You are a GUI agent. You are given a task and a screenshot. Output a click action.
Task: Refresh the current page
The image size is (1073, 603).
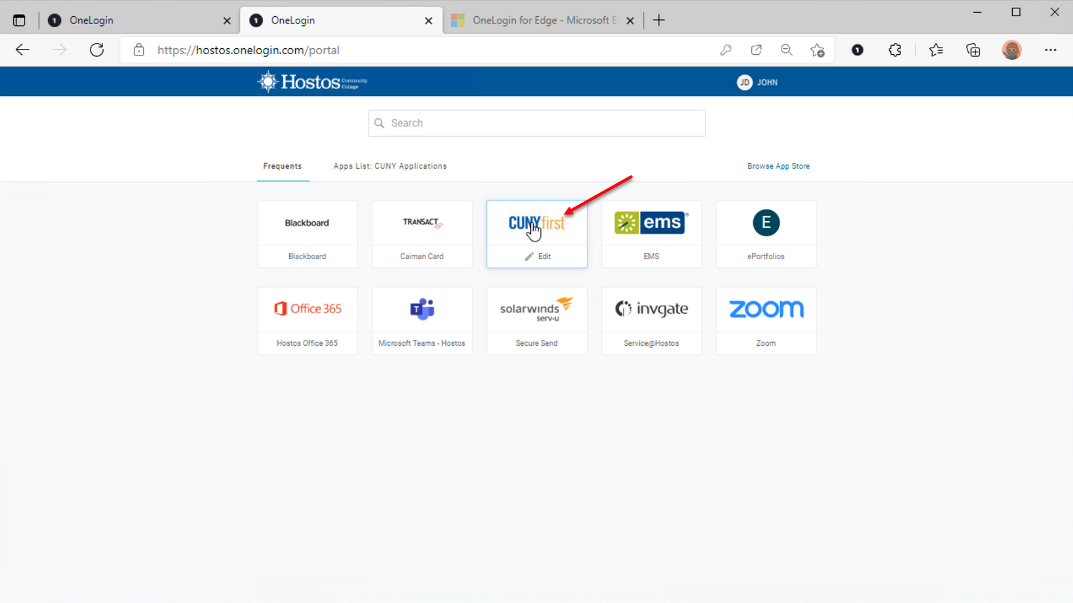96,50
